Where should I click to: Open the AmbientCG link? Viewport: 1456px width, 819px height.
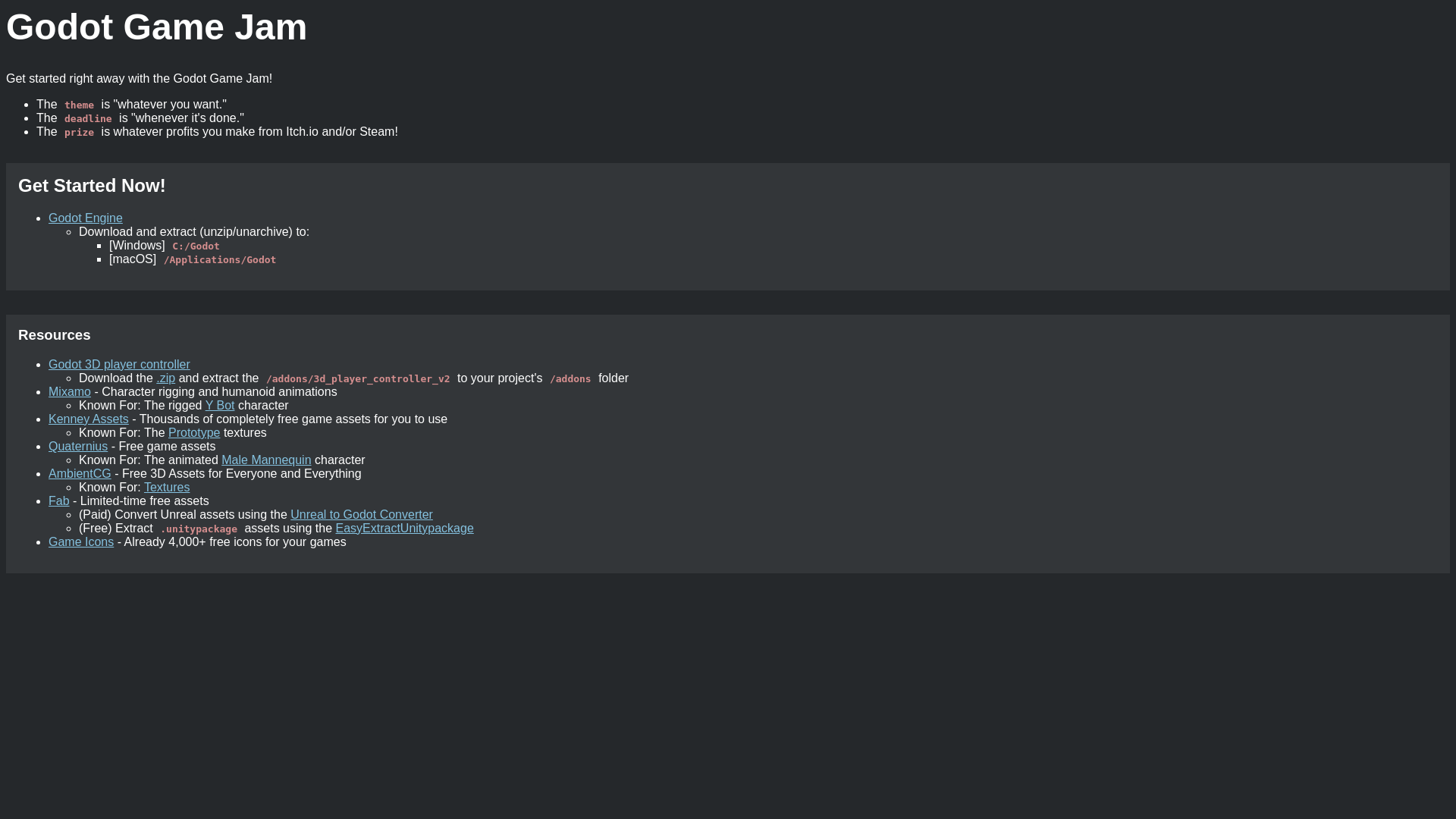80,474
